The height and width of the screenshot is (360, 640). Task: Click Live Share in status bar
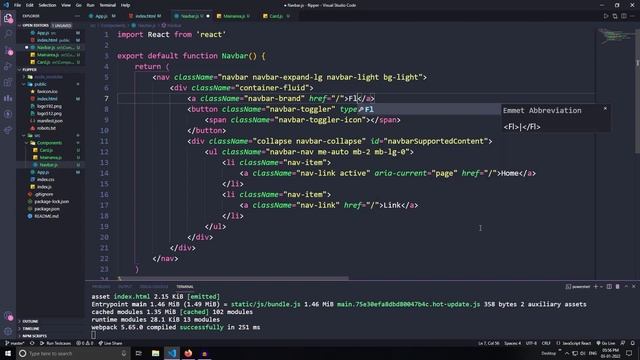pos(110,343)
